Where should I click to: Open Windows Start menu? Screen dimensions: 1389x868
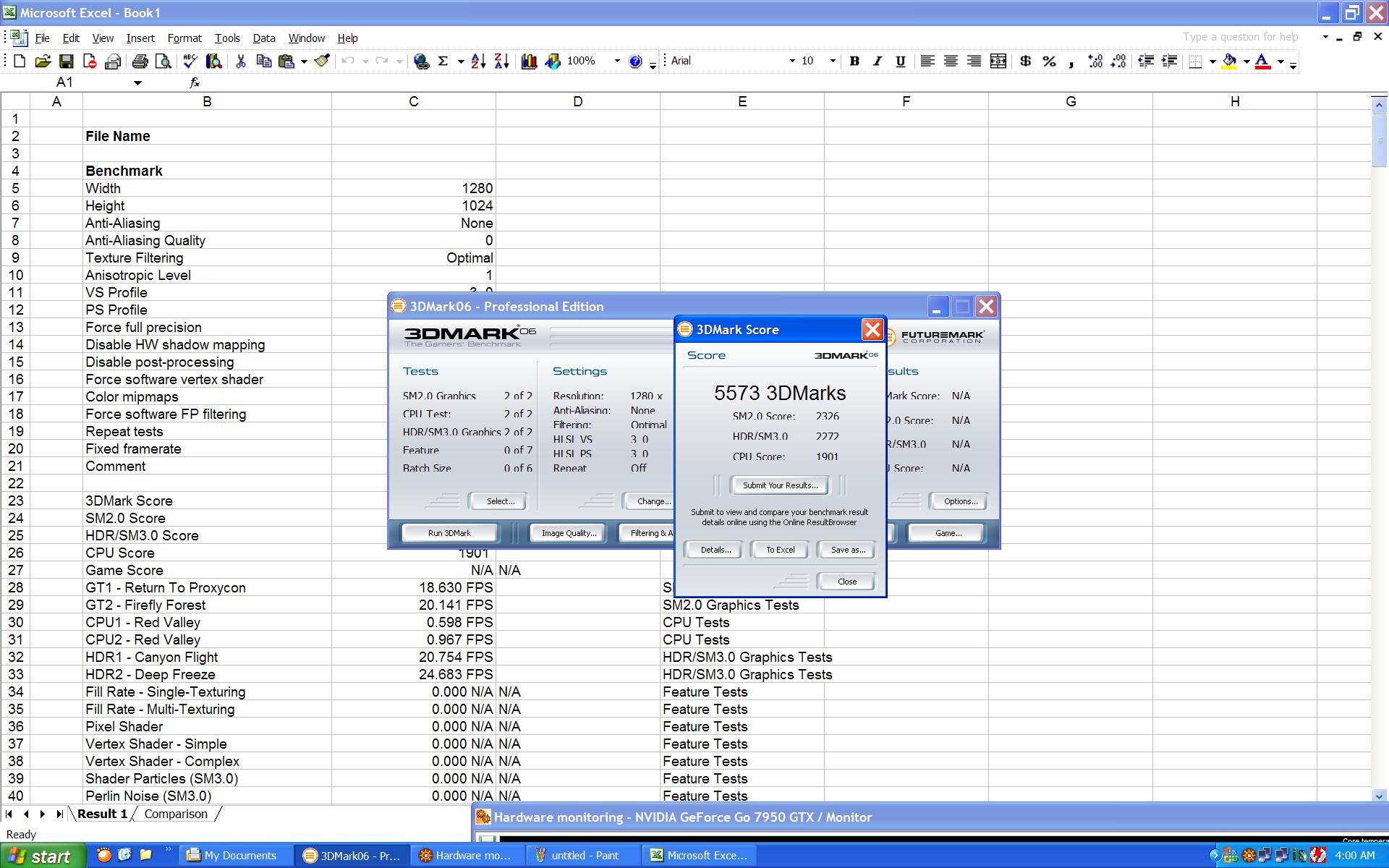43,856
